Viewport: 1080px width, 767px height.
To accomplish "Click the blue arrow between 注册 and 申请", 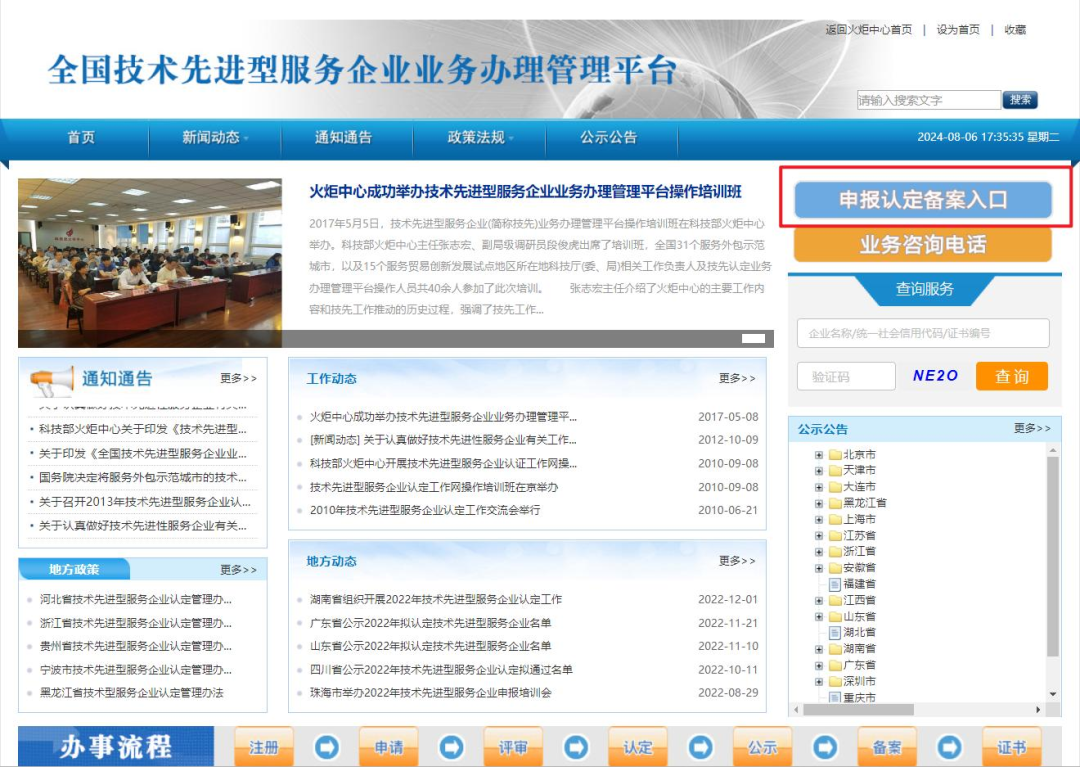I will pyautogui.click(x=326, y=746).
